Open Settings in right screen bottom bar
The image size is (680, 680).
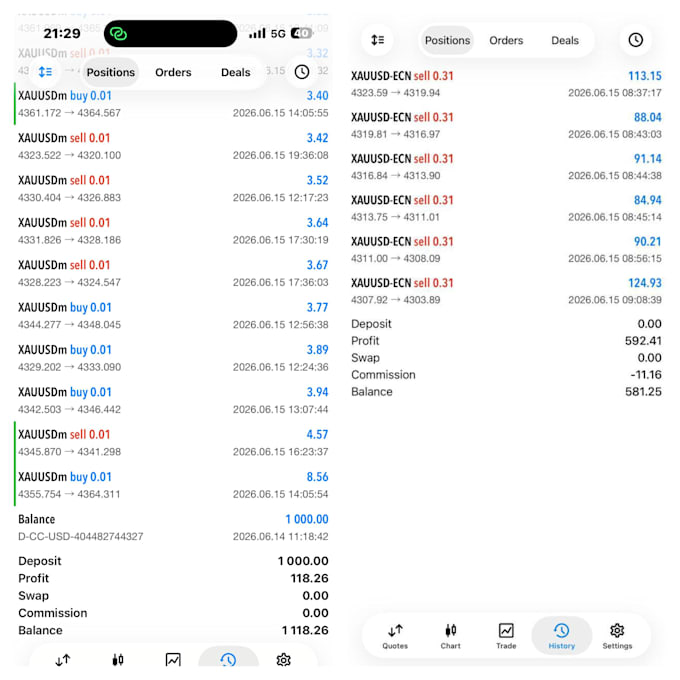pyautogui.click(x=617, y=636)
